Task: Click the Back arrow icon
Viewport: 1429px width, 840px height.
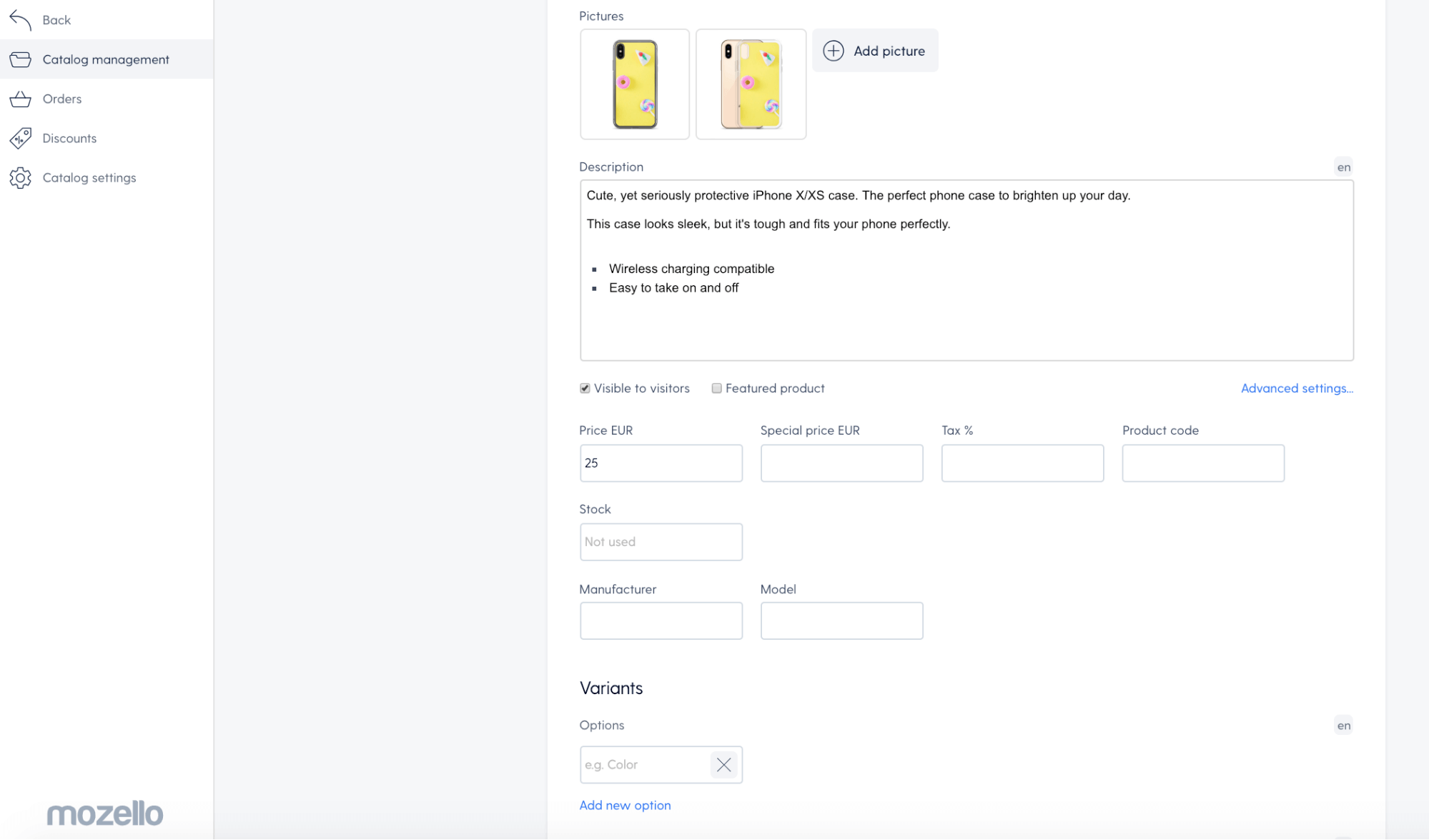Action: pyautogui.click(x=21, y=20)
